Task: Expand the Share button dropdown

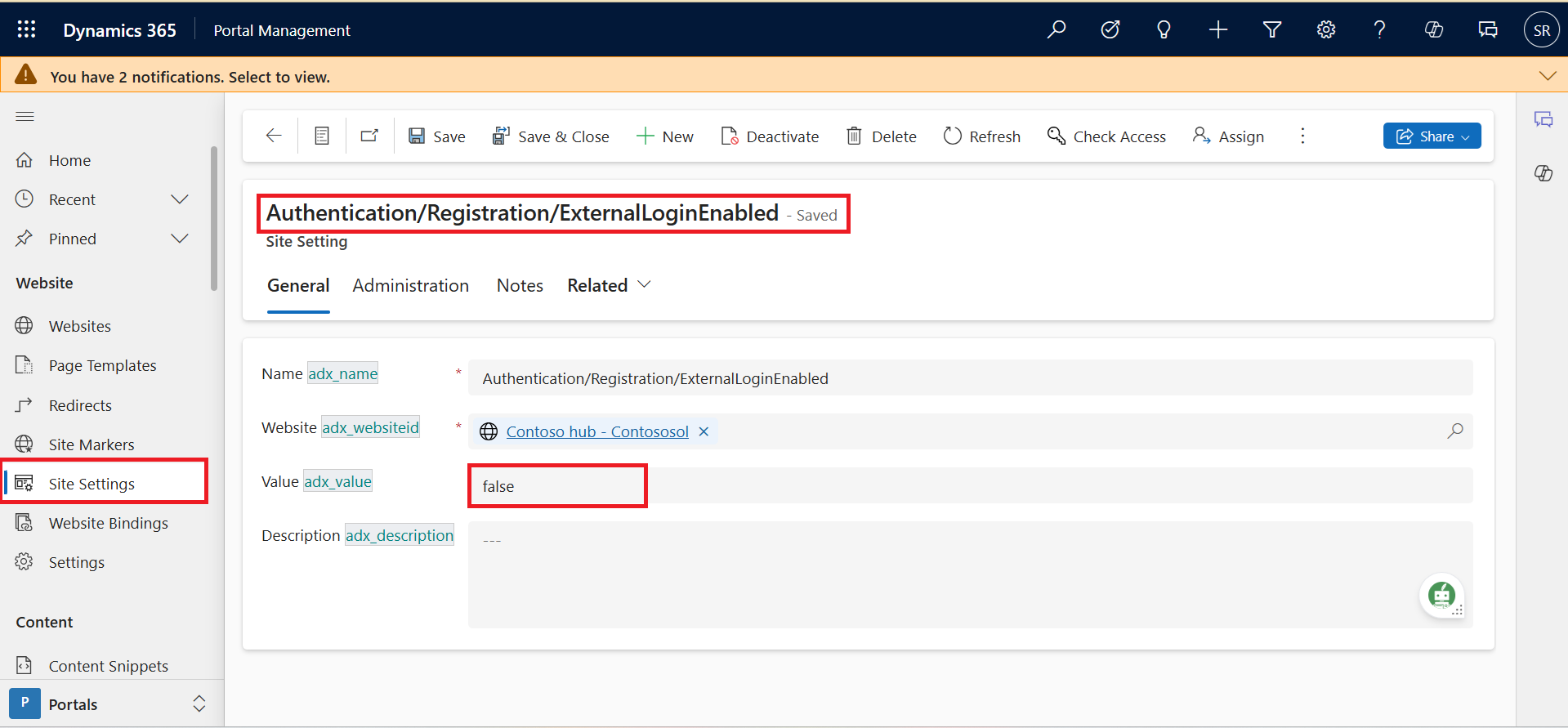Action: [x=1465, y=136]
